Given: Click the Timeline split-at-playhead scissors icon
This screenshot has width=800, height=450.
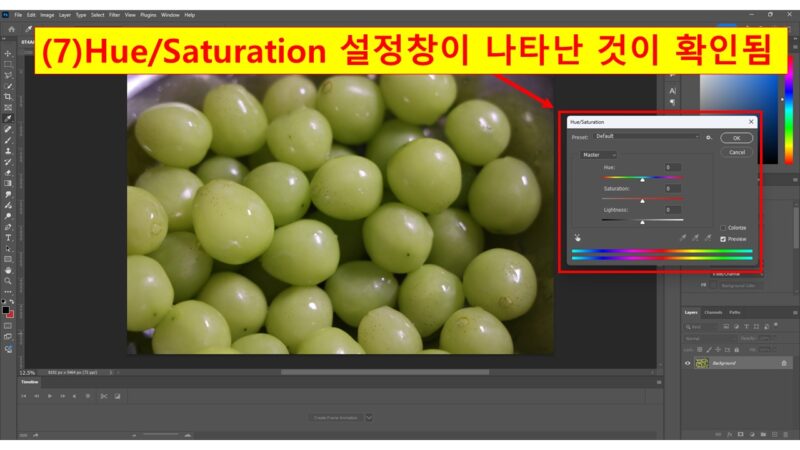Looking at the screenshot, I should tap(104, 396).
